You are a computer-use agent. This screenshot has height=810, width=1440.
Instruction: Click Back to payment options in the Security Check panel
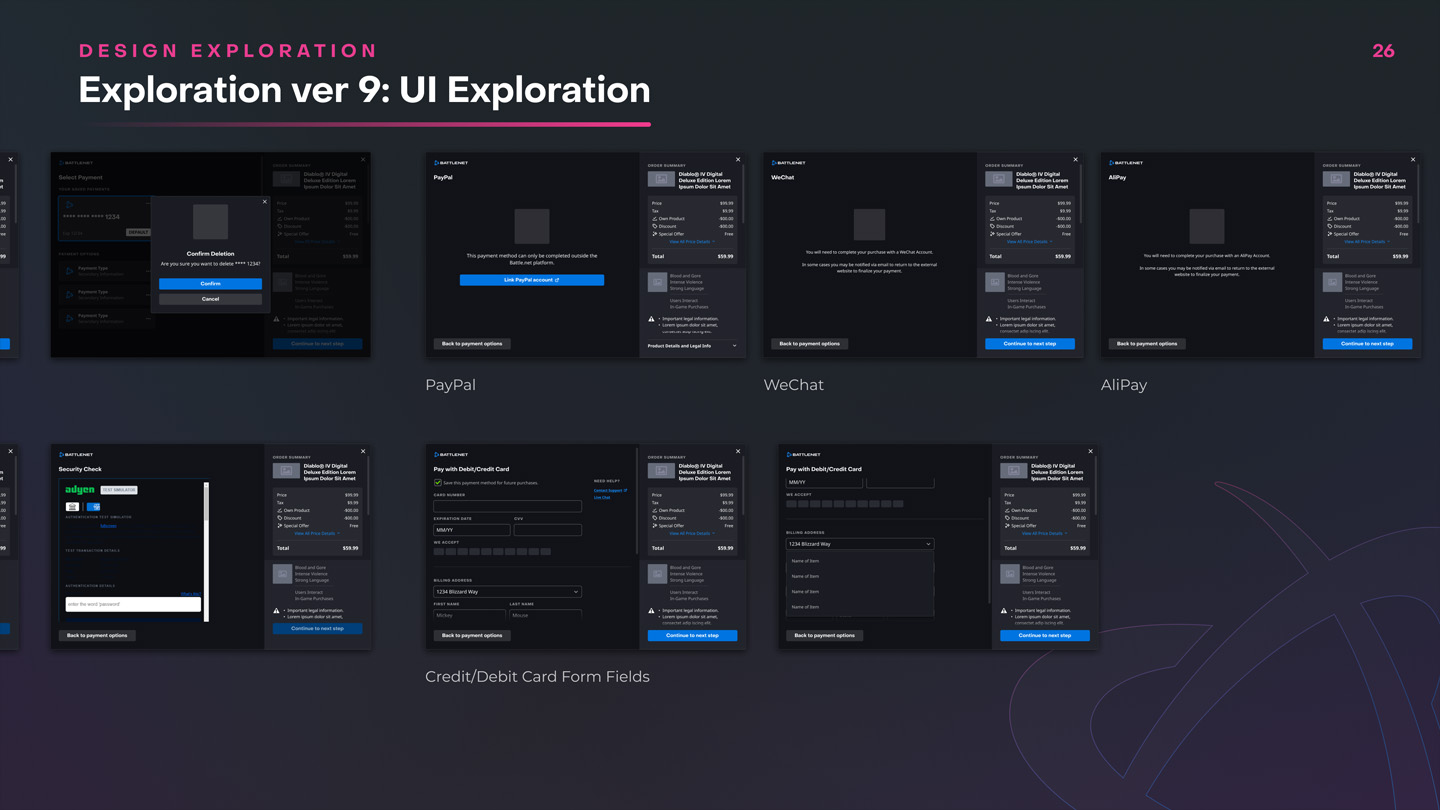click(97, 635)
